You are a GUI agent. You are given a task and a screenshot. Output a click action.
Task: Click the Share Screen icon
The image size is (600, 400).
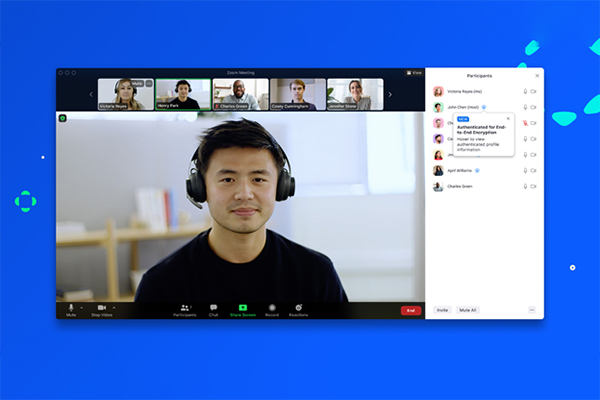[242, 308]
